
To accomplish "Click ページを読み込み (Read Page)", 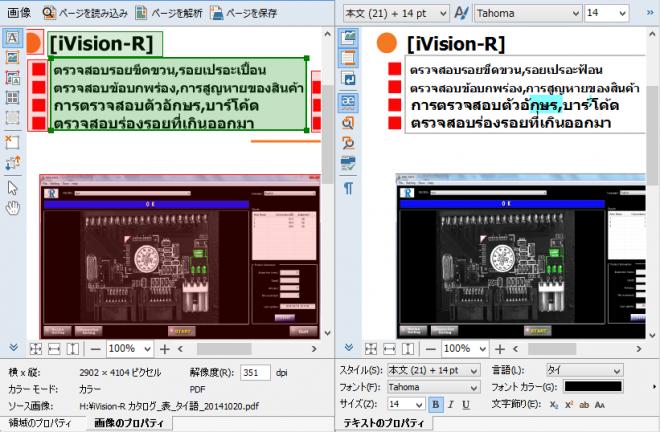I will [85, 13].
